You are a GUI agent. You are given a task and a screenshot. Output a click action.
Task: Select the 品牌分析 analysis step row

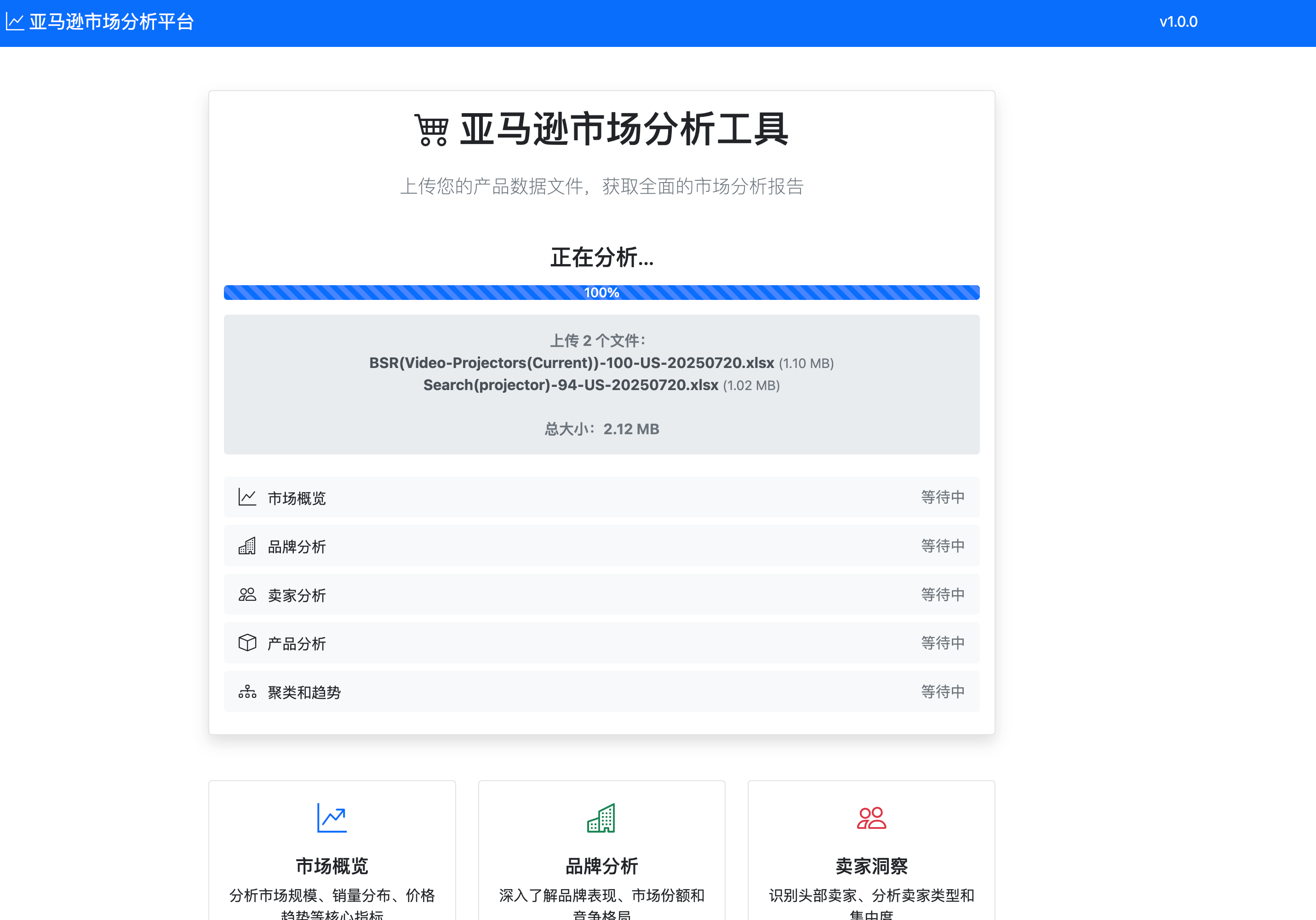click(602, 546)
